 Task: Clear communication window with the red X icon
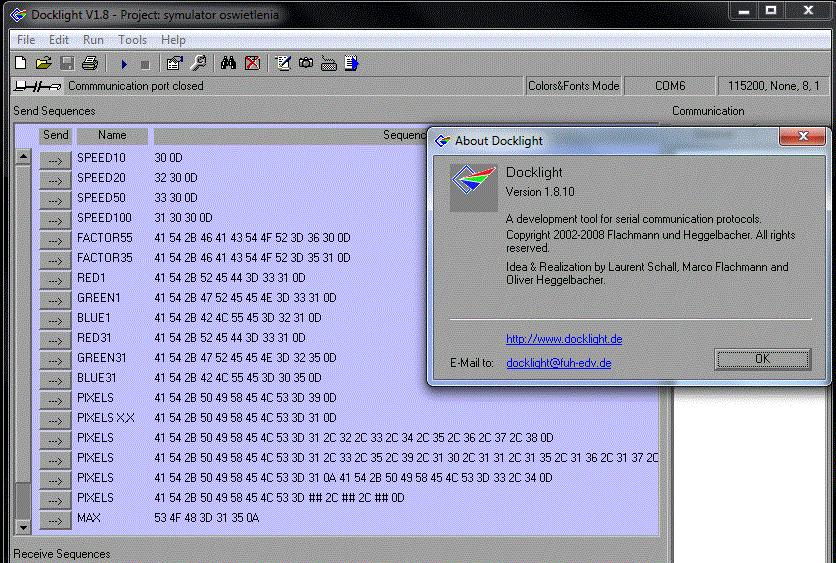coord(252,63)
